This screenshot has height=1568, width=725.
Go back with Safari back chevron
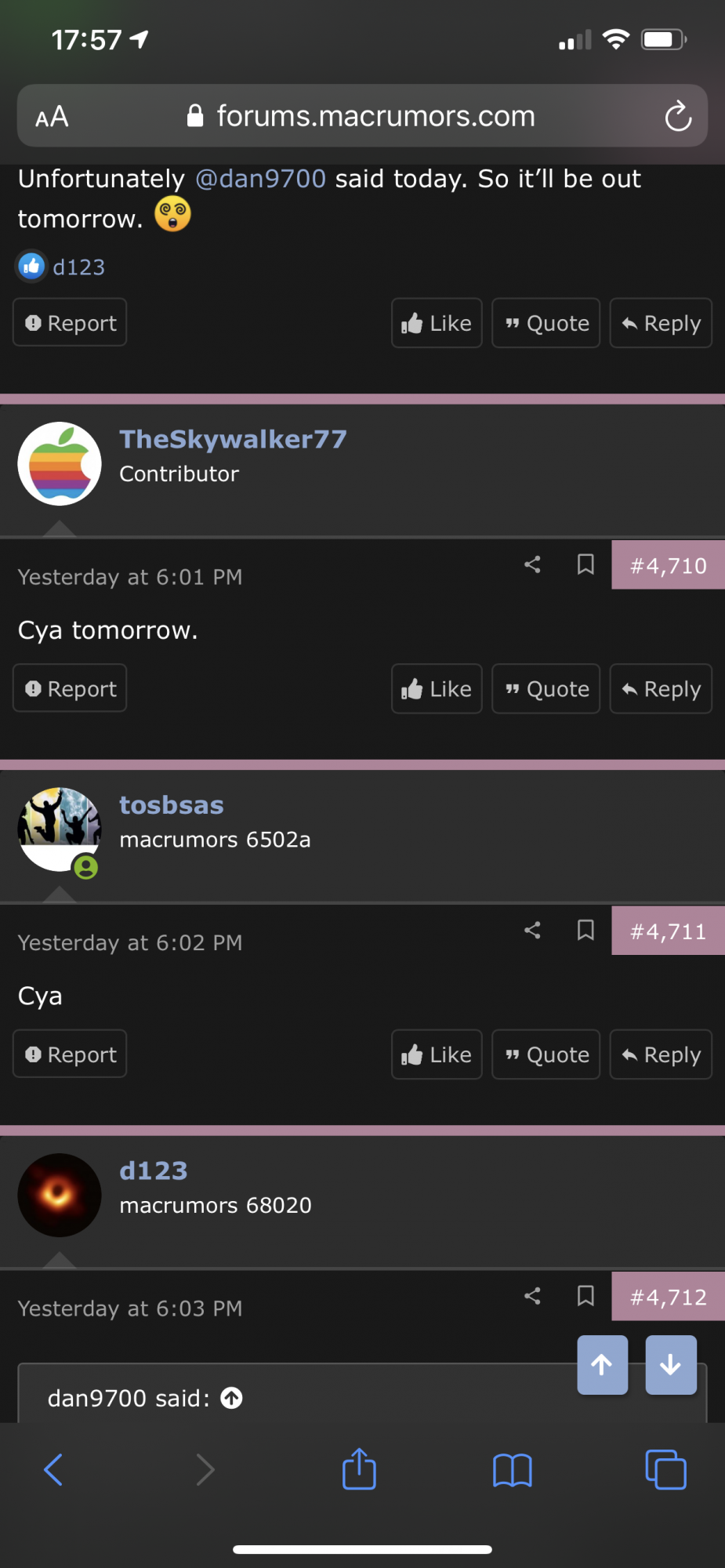coord(53,1469)
